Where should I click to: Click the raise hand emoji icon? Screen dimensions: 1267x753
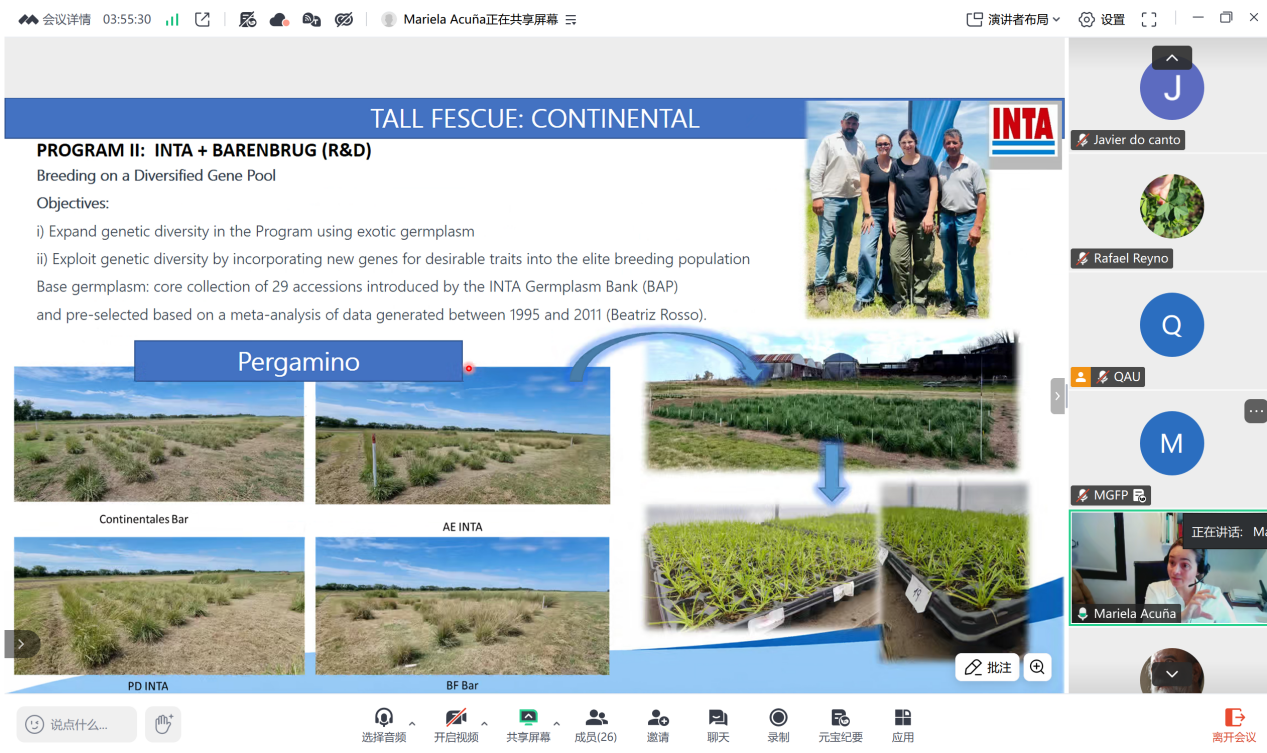click(x=163, y=723)
